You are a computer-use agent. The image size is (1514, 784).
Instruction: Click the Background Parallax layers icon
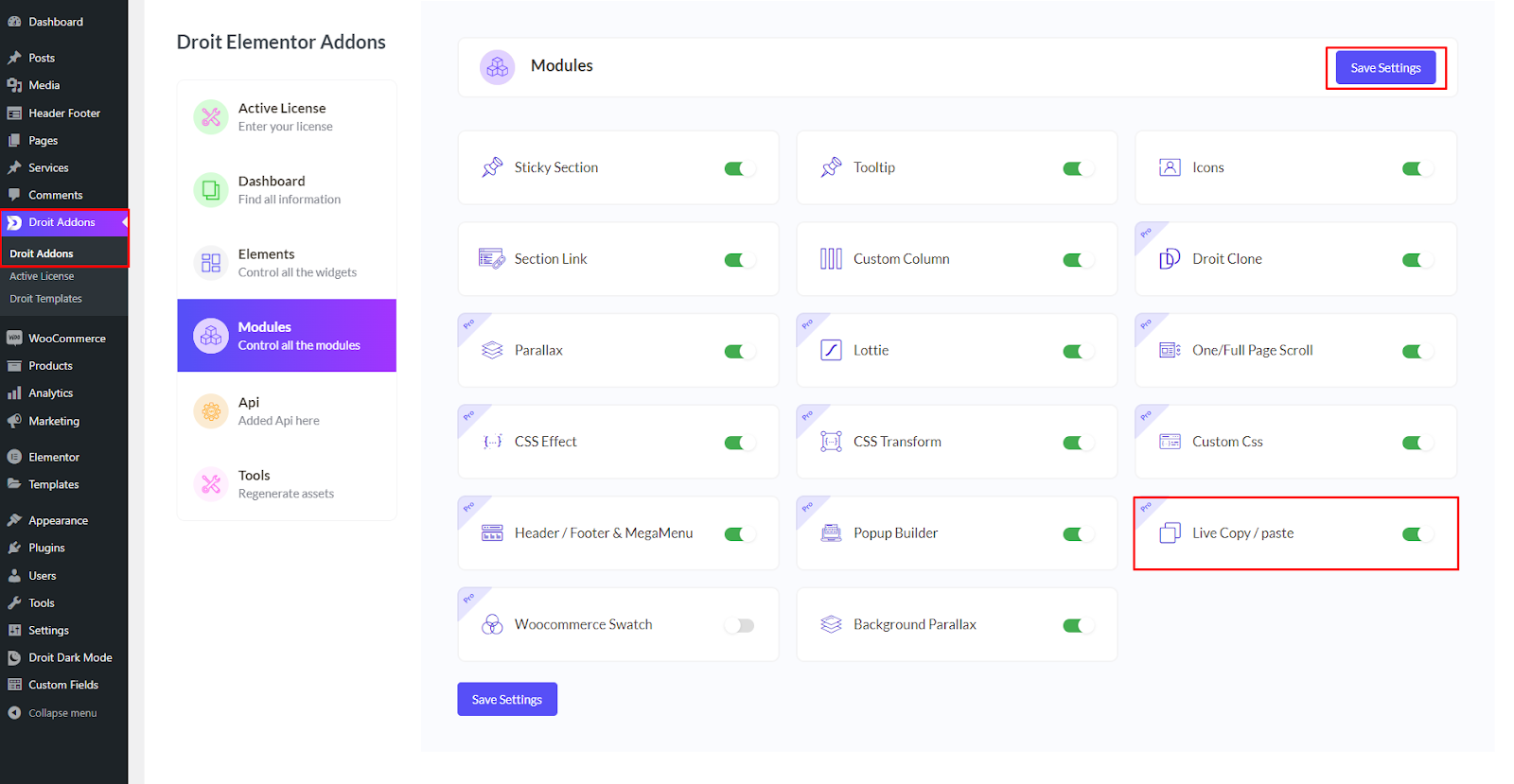(831, 624)
